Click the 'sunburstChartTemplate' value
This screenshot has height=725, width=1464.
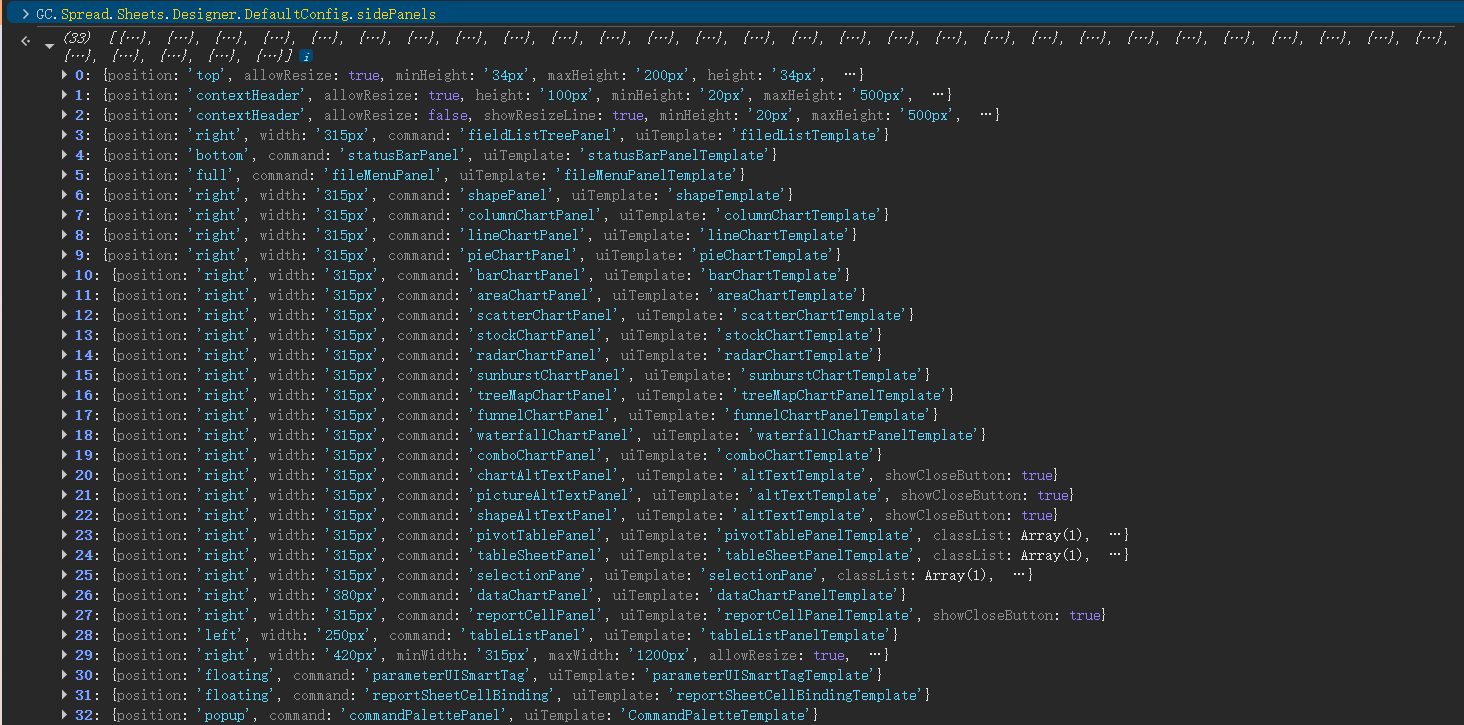click(831, 375)
